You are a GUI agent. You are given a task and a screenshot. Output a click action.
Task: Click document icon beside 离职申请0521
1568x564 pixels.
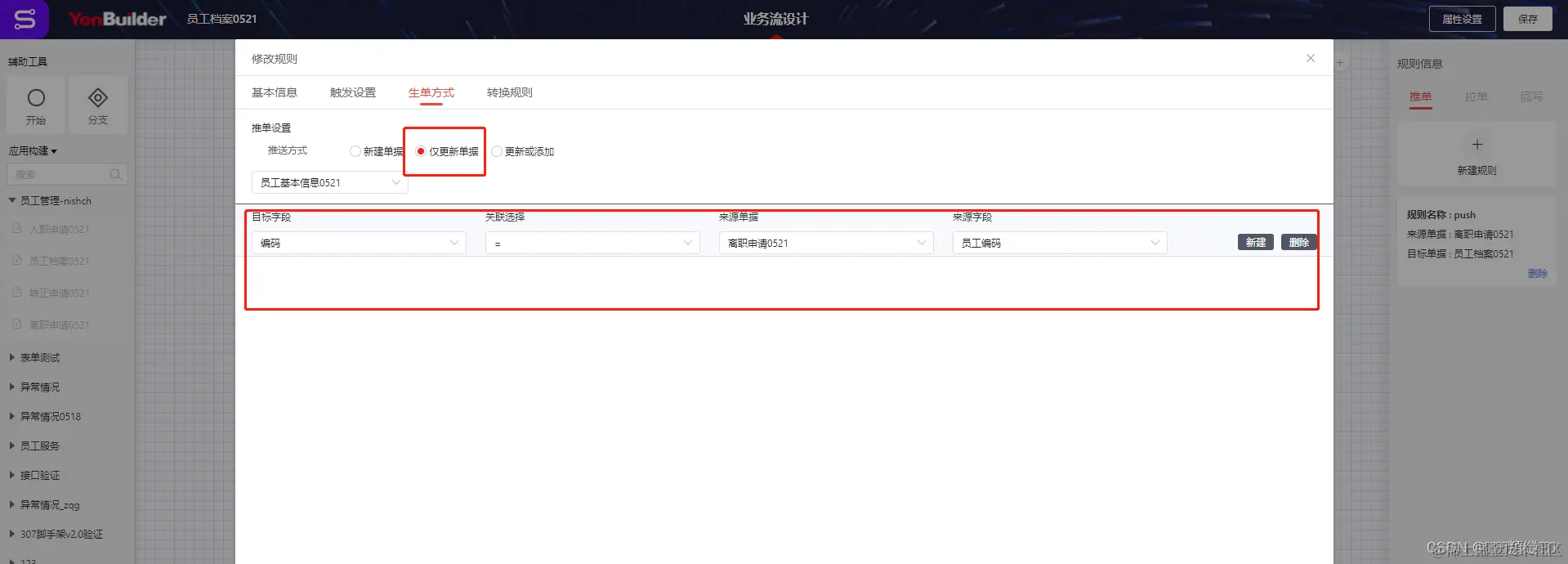tap(17, 325)
